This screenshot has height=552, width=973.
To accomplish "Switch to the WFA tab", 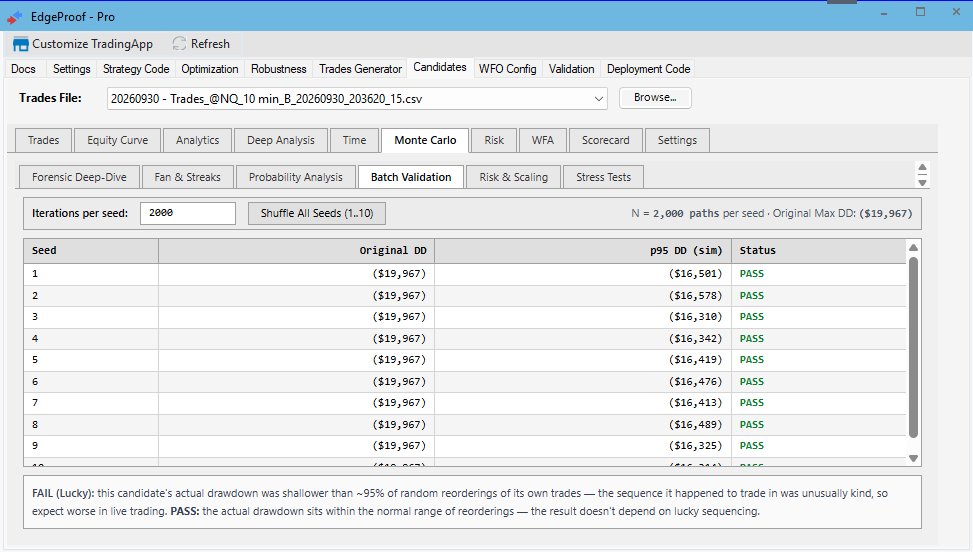I will tap(542, 140).
